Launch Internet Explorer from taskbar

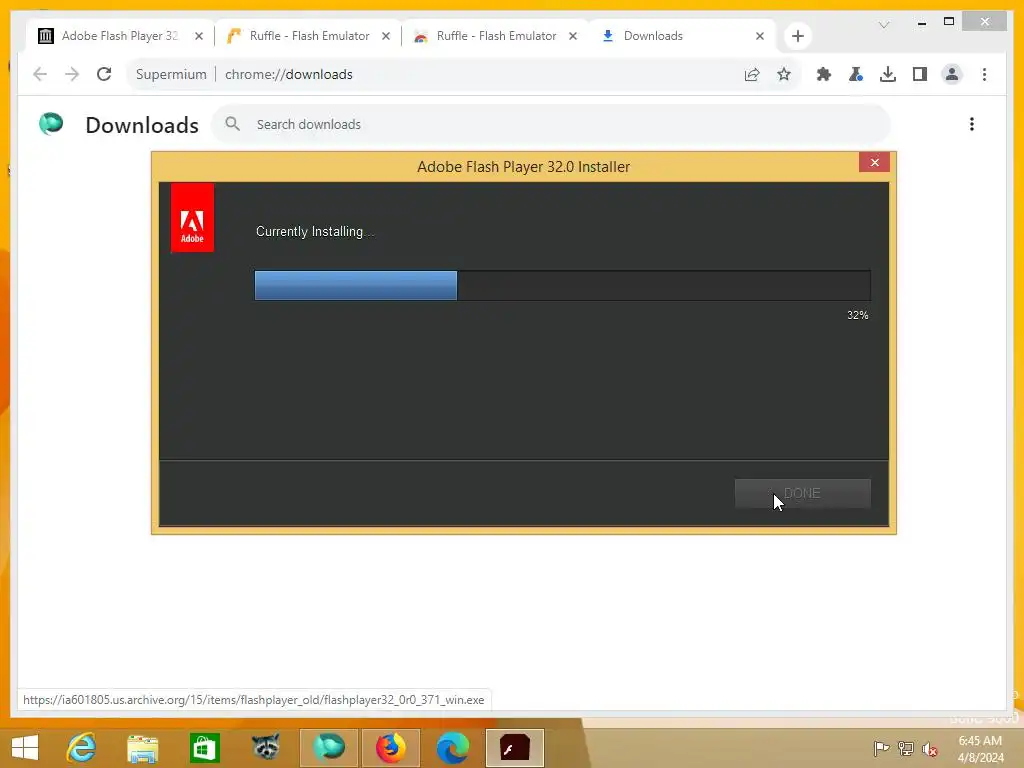coord(82,748)
